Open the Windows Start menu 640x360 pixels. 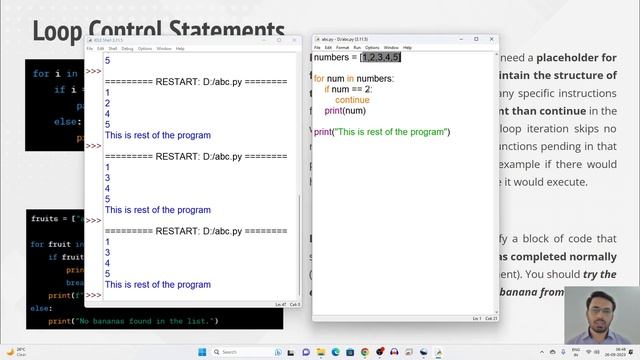(202, 352)
